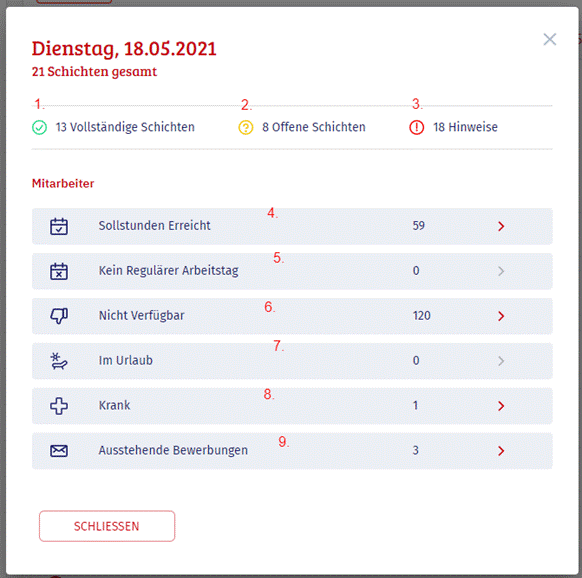582x578 pixels.
Task: Expand Sollstunden Erreicht via its red chevron
Action: click(x=501, y=226)
